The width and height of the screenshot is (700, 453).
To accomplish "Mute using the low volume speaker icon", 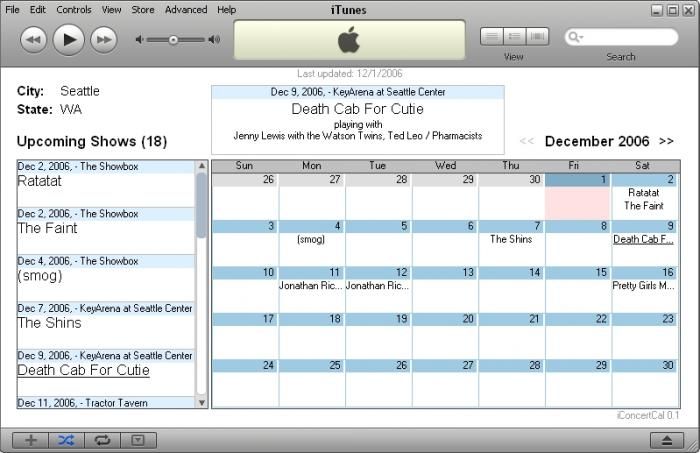I will (139, 40).
